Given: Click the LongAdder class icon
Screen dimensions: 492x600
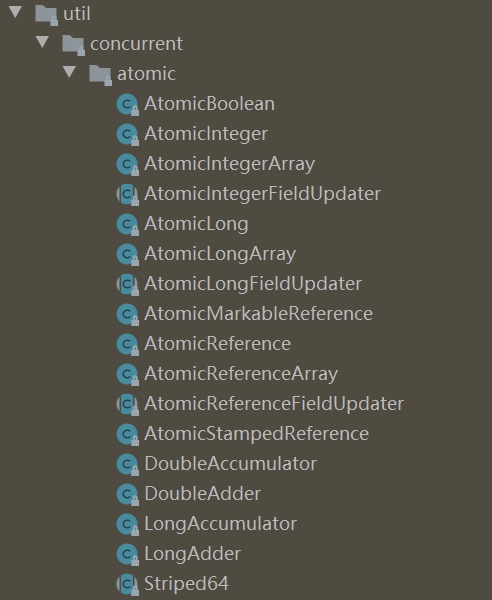Looking at the screenshot, I should point(127,554).
